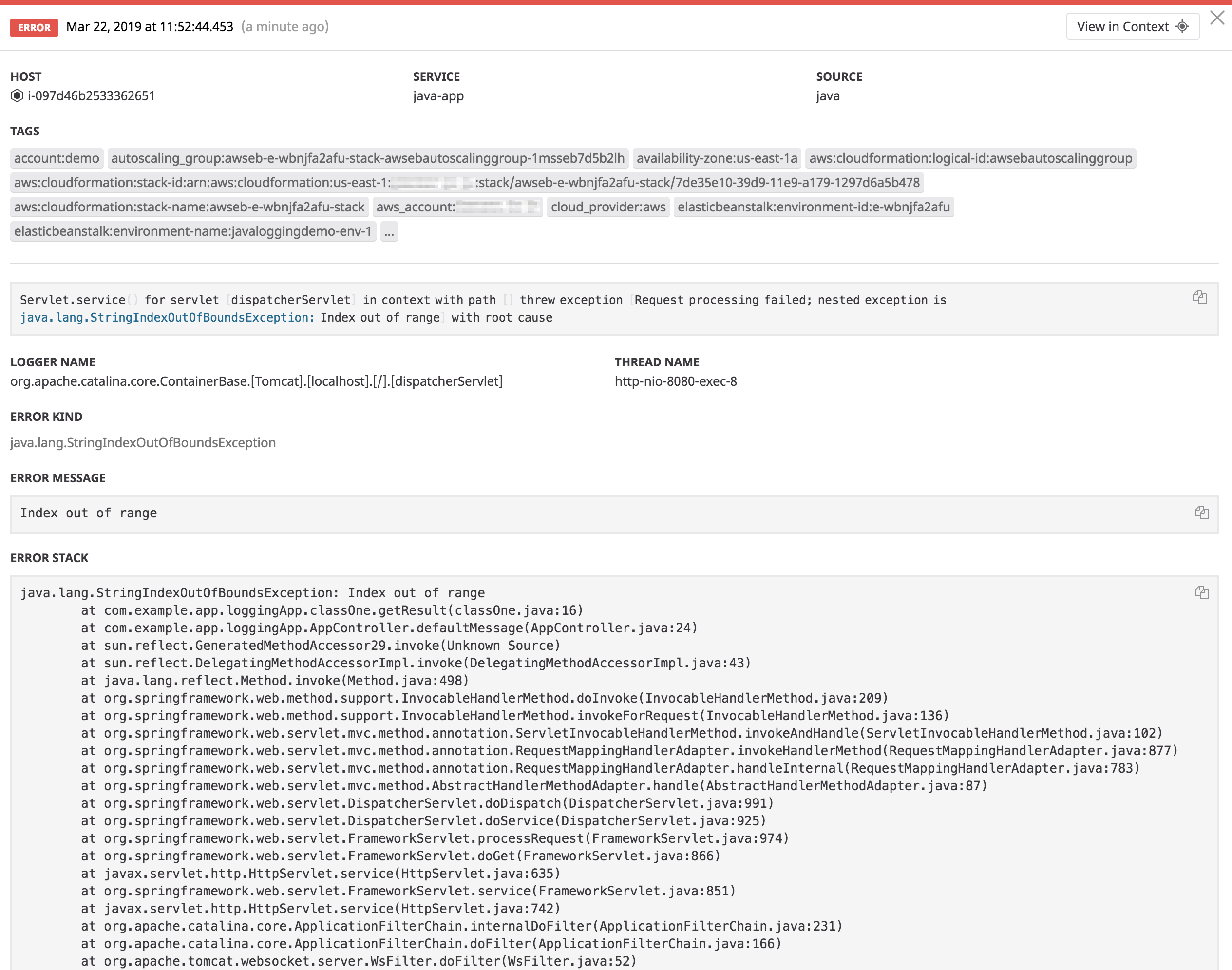The image size is (1232, 970).
Task: Click the java-app service name
Action: 438,96
